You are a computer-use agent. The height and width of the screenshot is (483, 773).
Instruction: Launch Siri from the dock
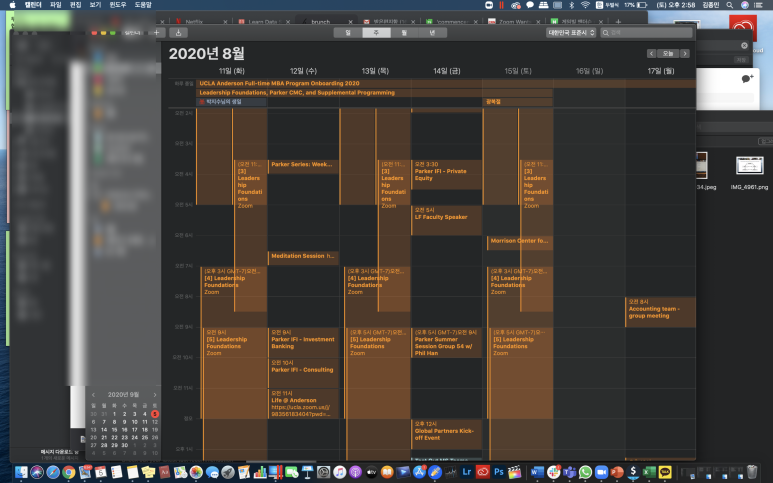click(37, 472)
